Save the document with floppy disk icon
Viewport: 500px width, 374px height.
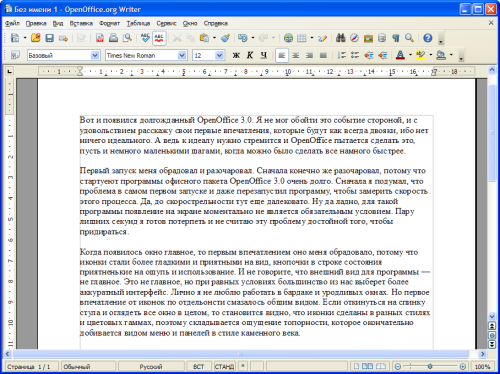(49, 38)
